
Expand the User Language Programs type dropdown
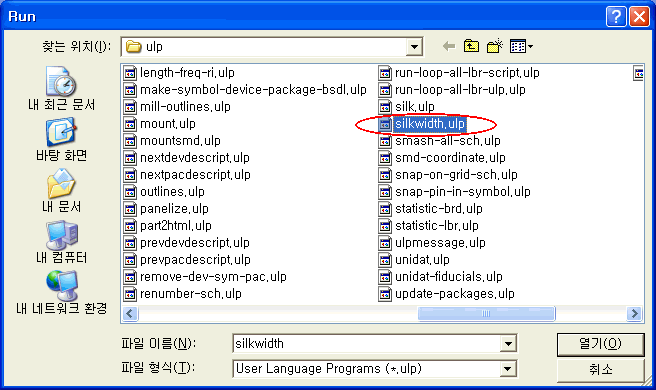tap(507, 369)
